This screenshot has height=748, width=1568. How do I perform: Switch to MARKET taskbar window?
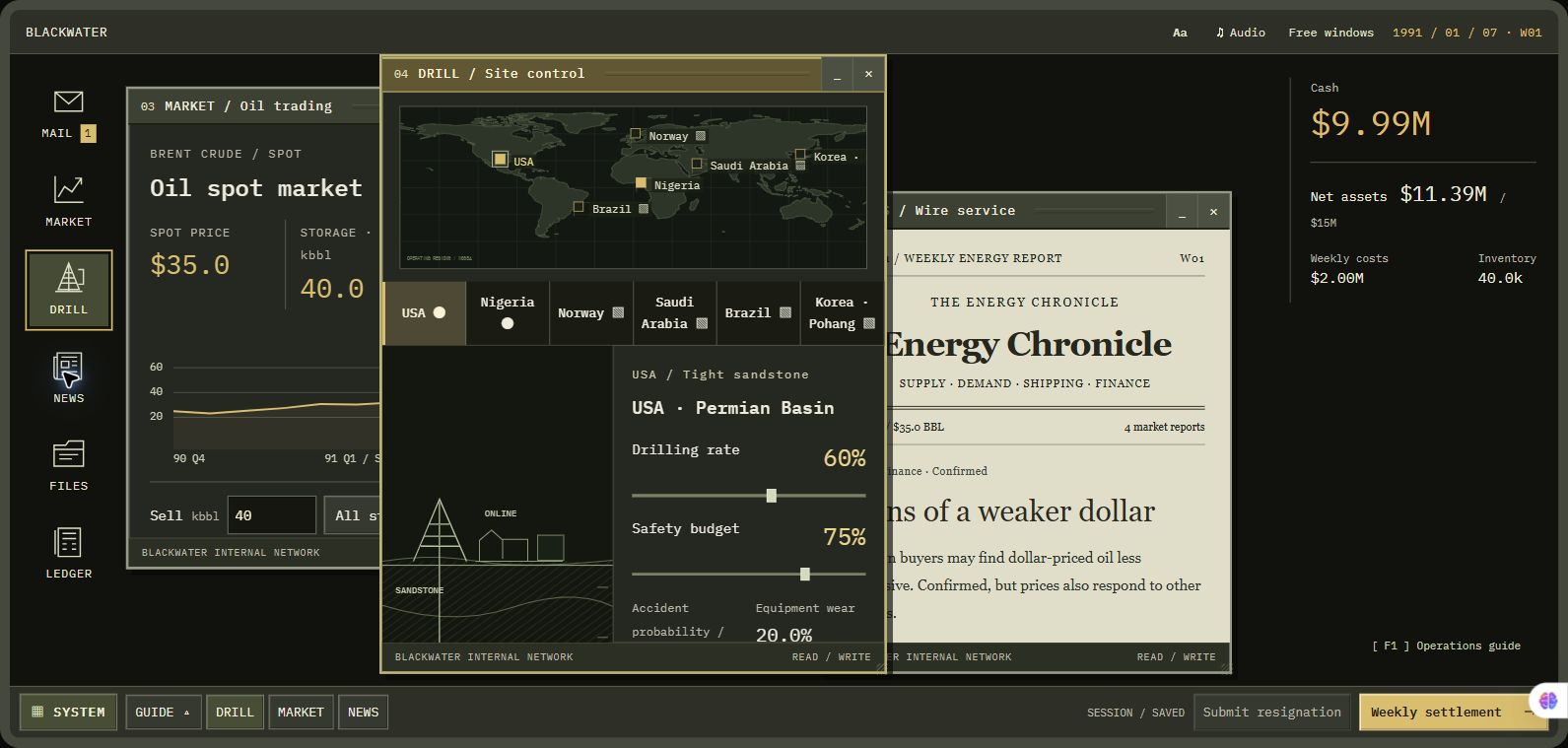301,712
